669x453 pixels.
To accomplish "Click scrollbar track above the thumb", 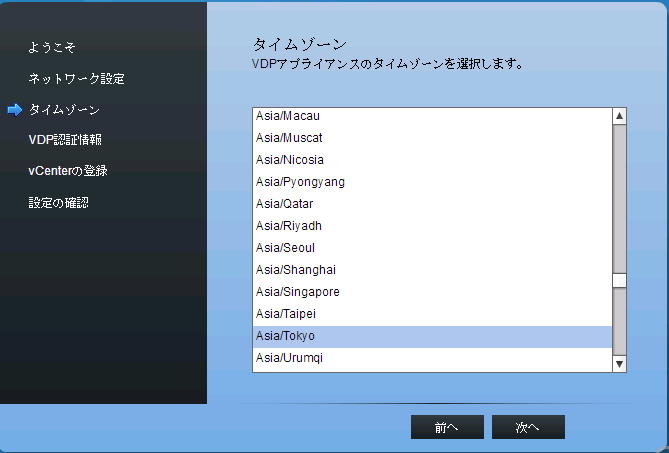I will [x=619, y=198].
